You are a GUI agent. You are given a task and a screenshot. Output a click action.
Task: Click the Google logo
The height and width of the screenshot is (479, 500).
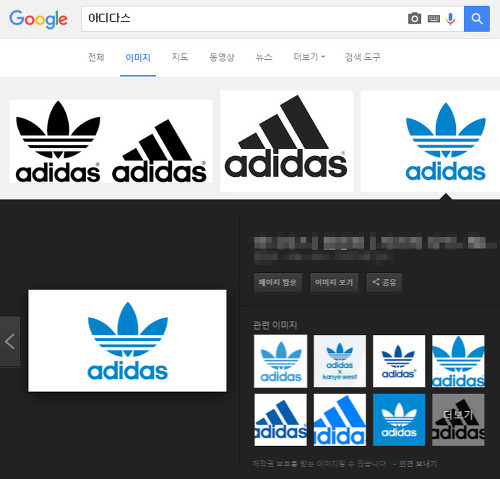pos(38,19)
